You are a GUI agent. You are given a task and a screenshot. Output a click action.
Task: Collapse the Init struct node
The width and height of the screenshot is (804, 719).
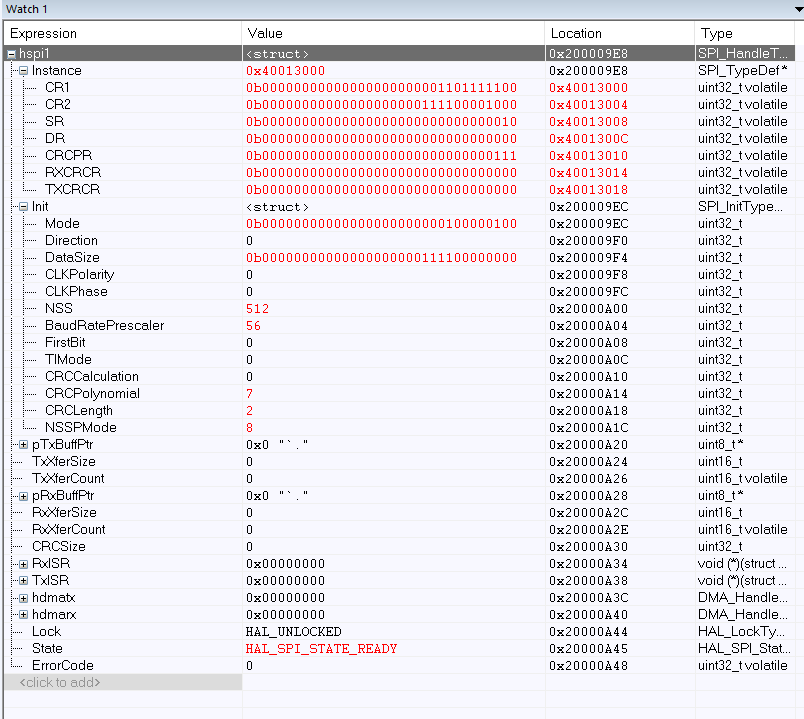pos(24,207)
